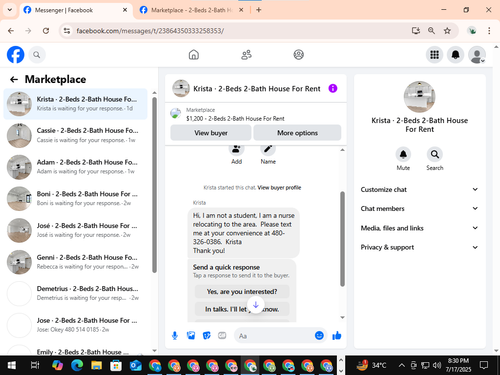Open the emoji picker smiley icon
This screenshot has height=375, width=500.
click(x=319, y=335)
